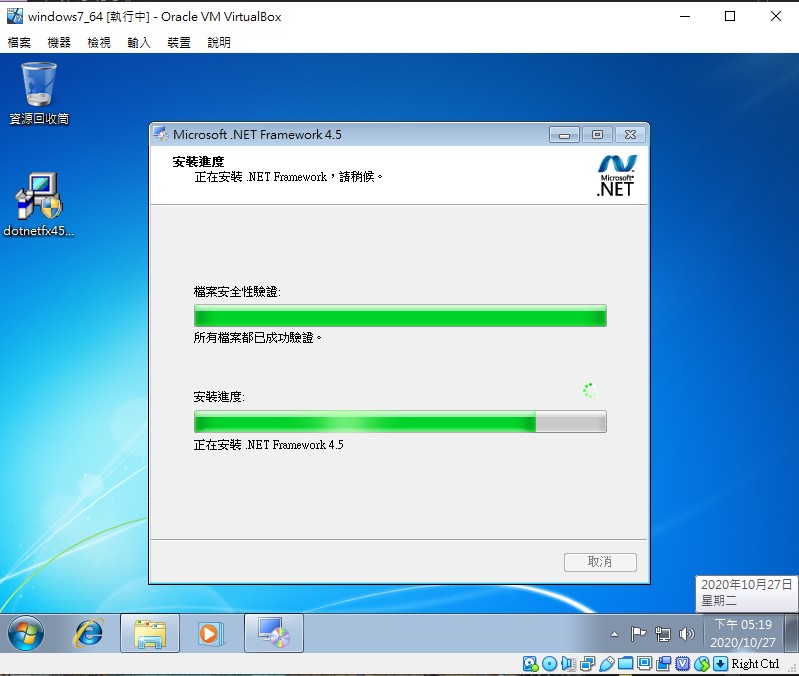Screen dimensions: 799x676
Task: Click the network tray icon
Action: click(x=662, y=634)
